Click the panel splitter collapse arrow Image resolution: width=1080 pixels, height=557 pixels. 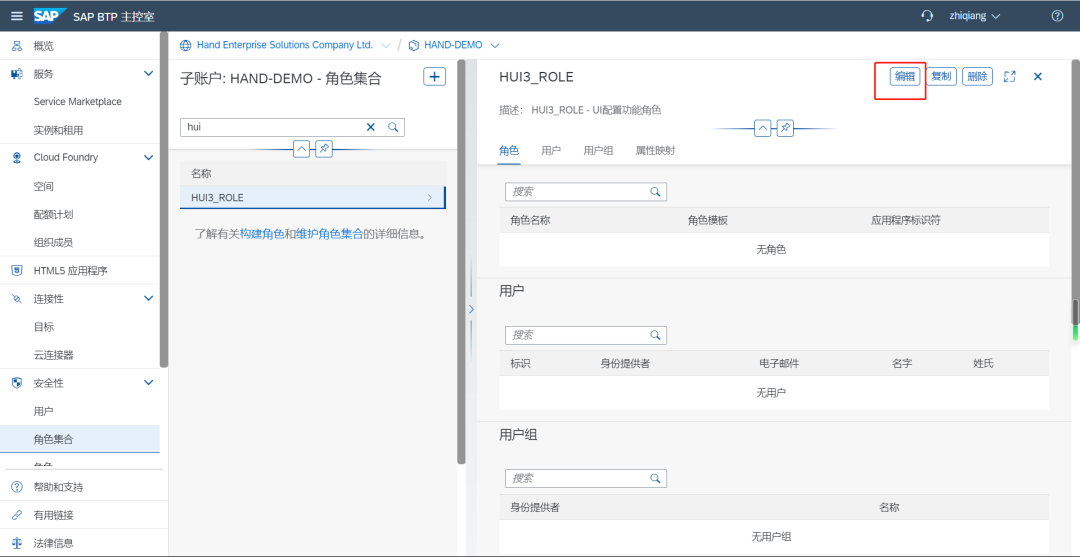(x=472, y=309)
